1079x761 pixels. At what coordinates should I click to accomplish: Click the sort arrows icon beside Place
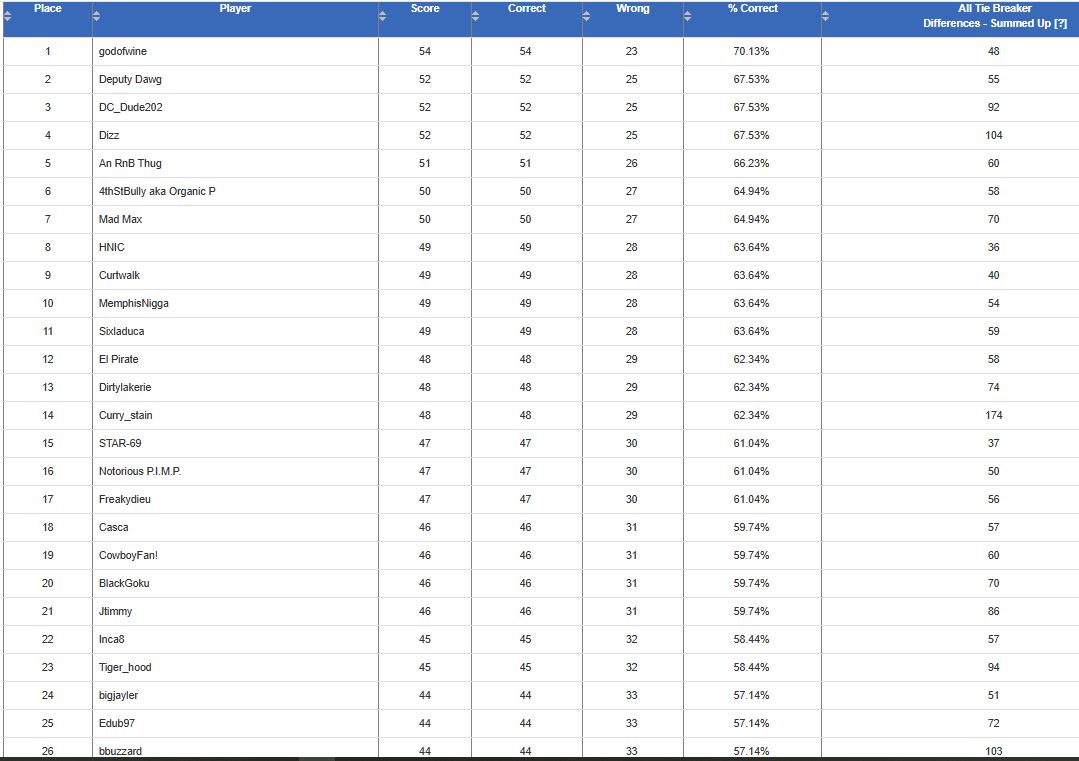point(8,15)
